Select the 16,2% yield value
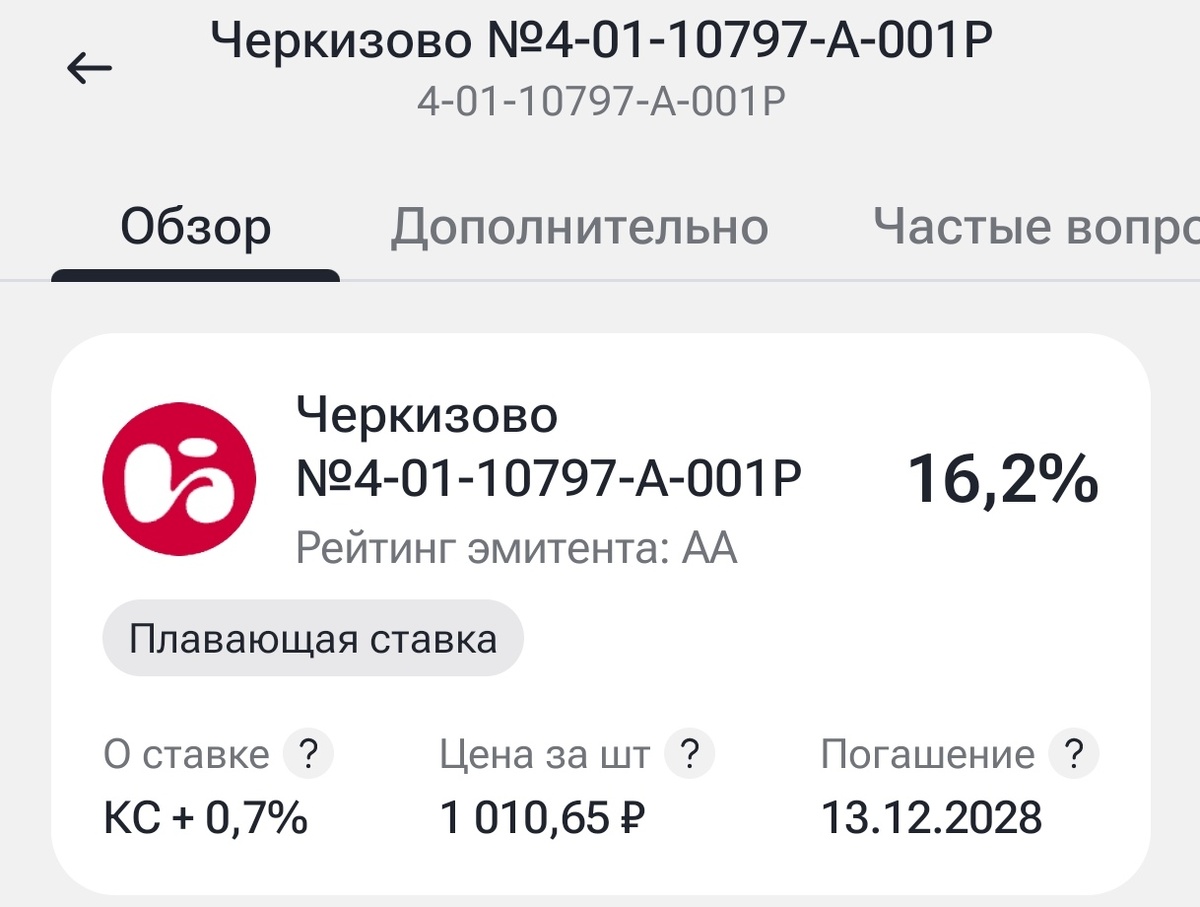 click(1004, 480)
